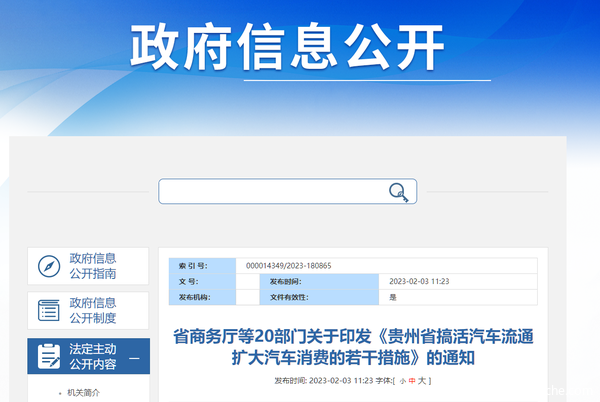Open the 政府信息公开制度 menu item

click(x=93, y=310)
